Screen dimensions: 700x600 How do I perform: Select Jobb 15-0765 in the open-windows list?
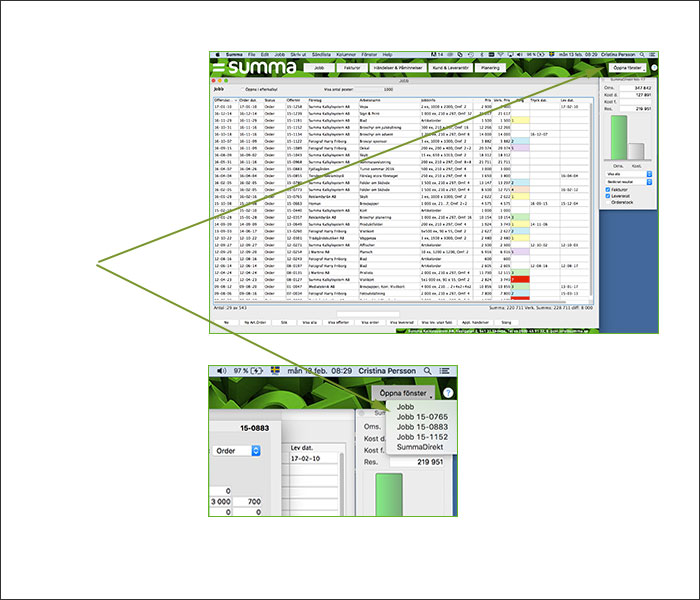[x=422, y=417]
